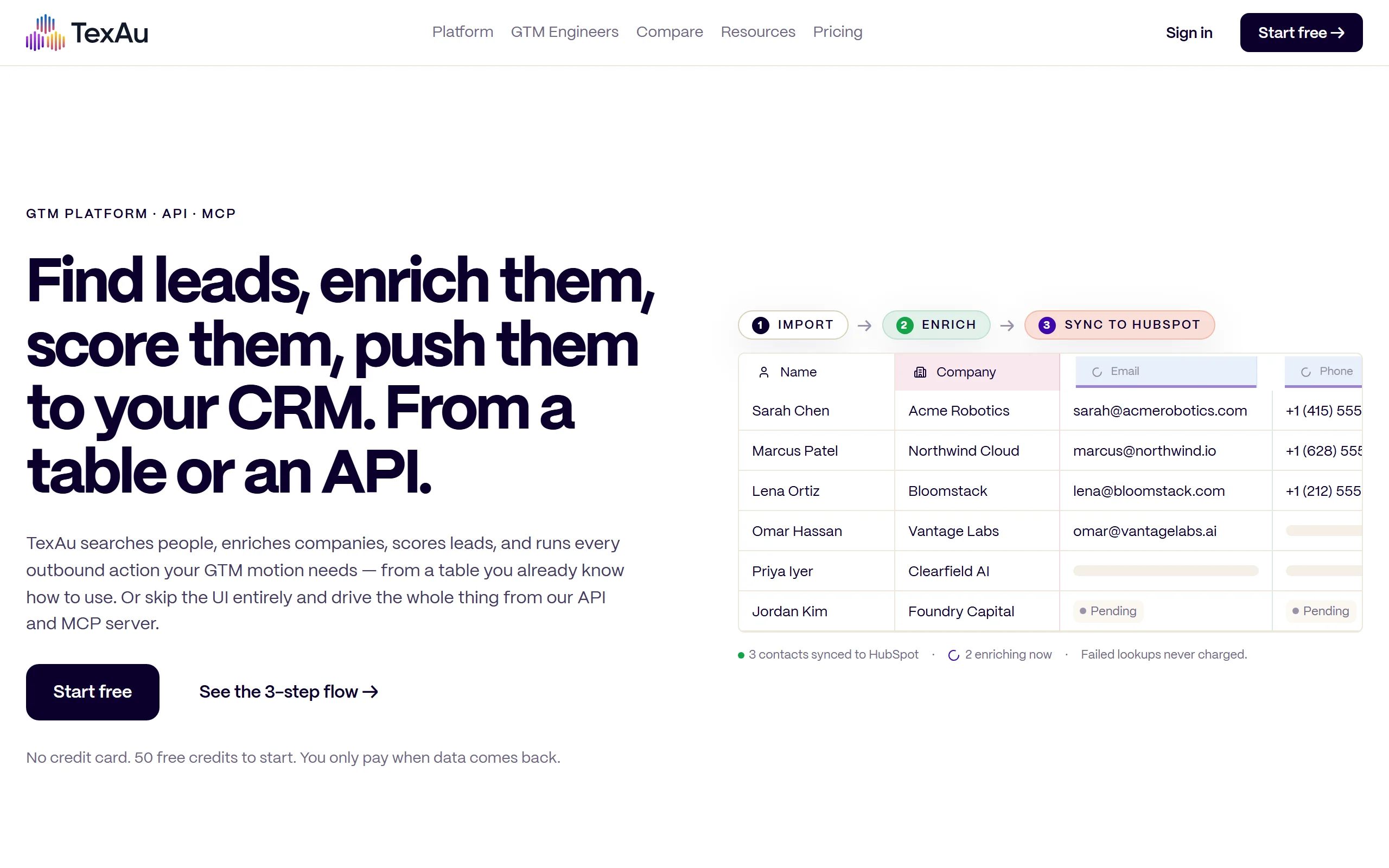Click the 'Sarah Chen' name cell

coord(816,411)
